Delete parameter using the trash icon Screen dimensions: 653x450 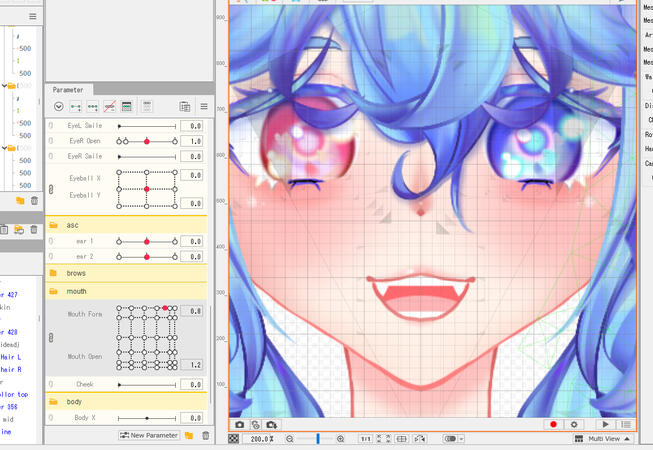tap(206, 436)
